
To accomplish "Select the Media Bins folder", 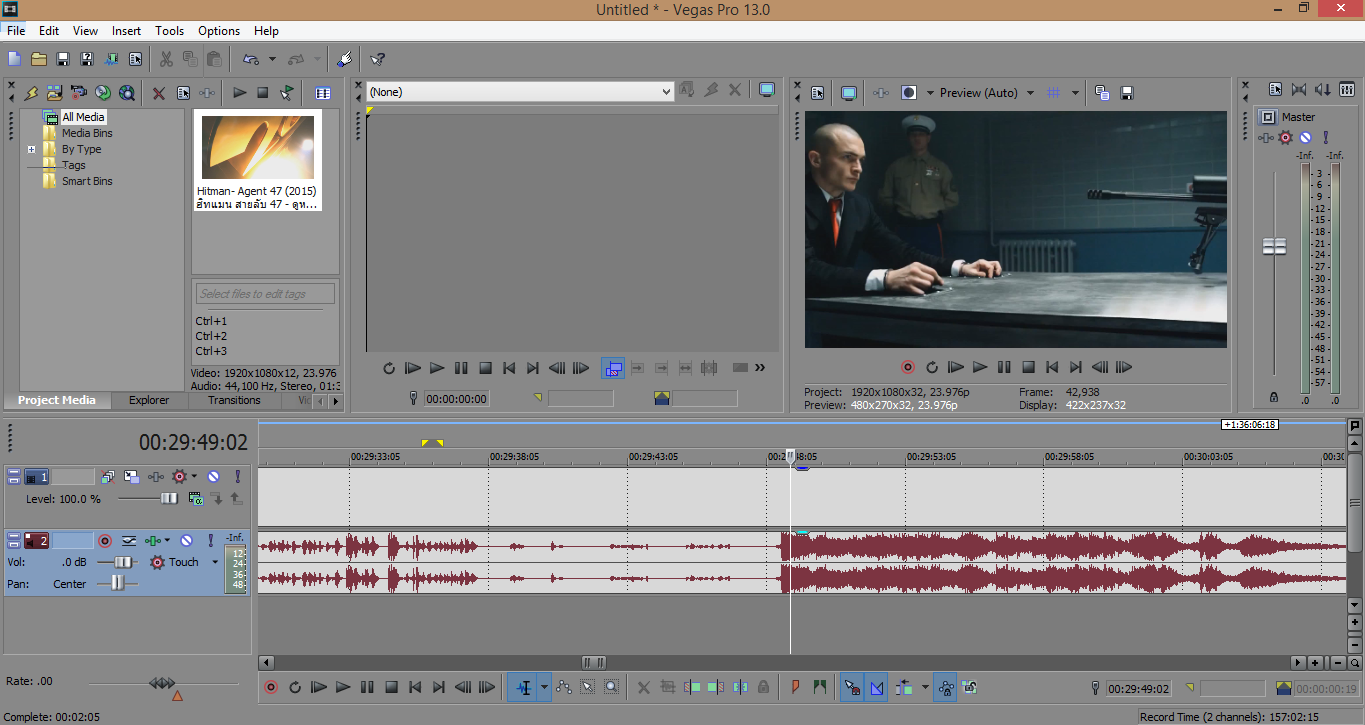I will [x=87, y=133].
